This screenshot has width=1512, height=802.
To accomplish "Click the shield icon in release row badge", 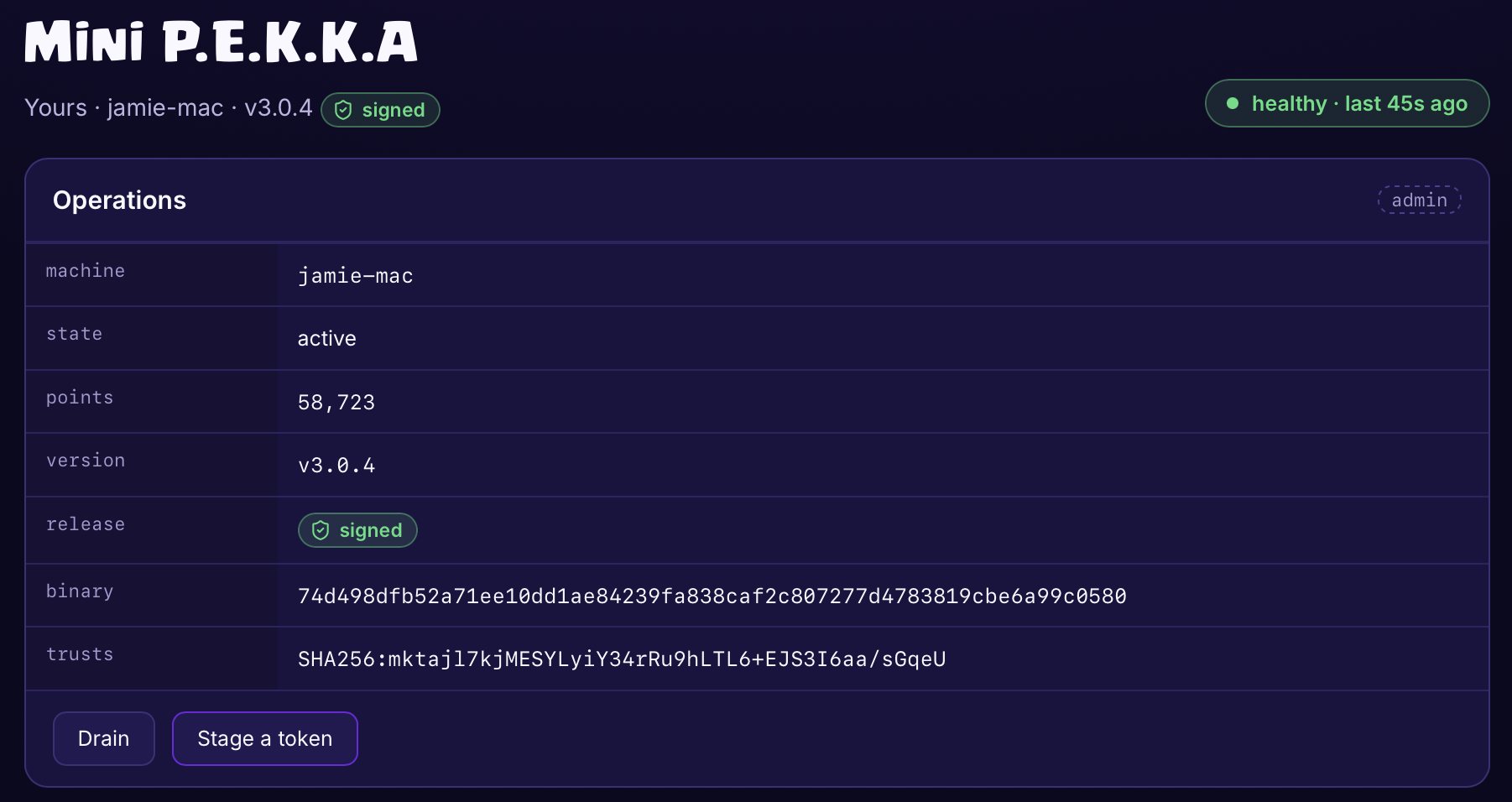I will pyautogui.click(x=321, y=530).
